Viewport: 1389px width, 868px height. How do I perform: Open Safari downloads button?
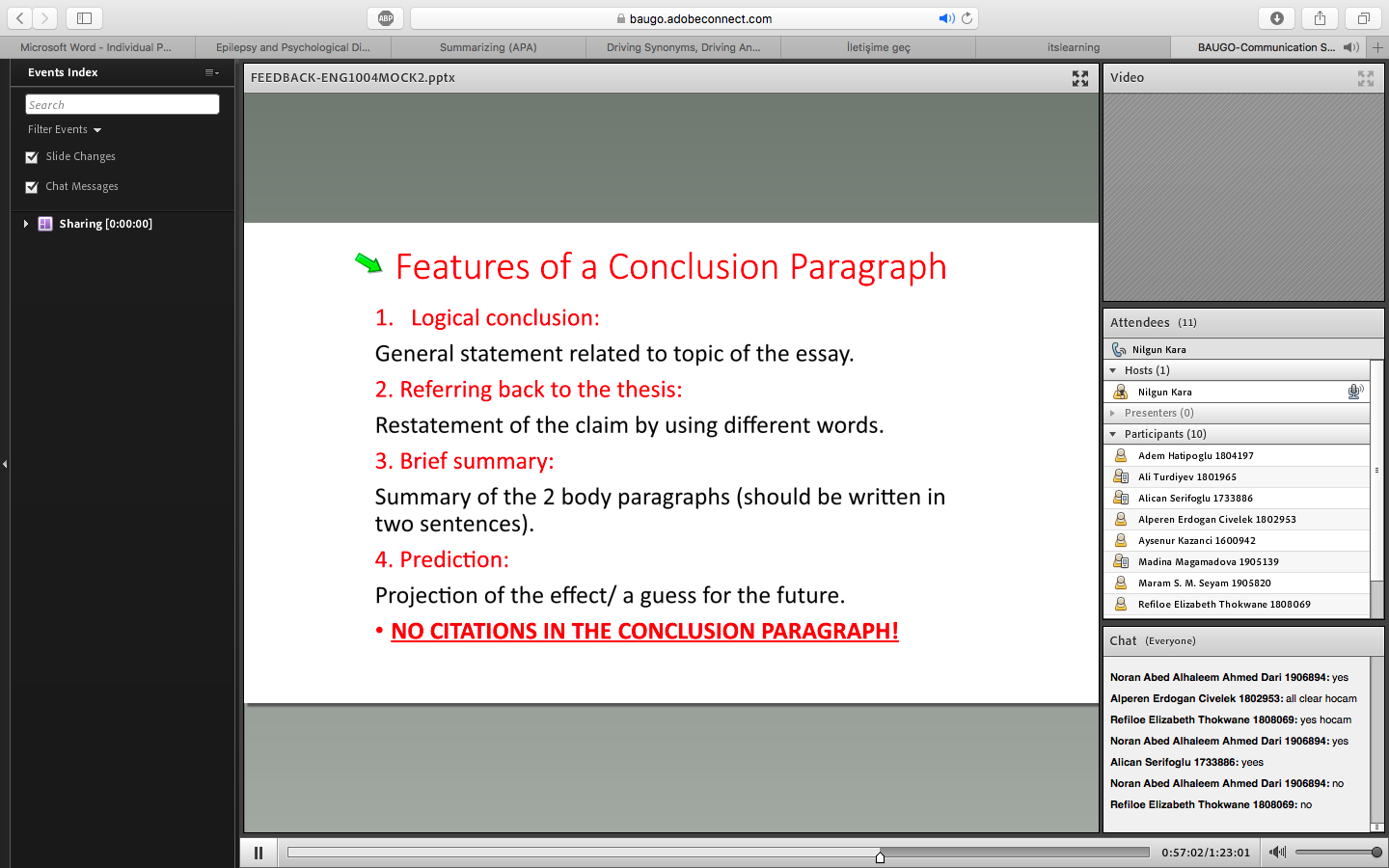coord(1277,18)
